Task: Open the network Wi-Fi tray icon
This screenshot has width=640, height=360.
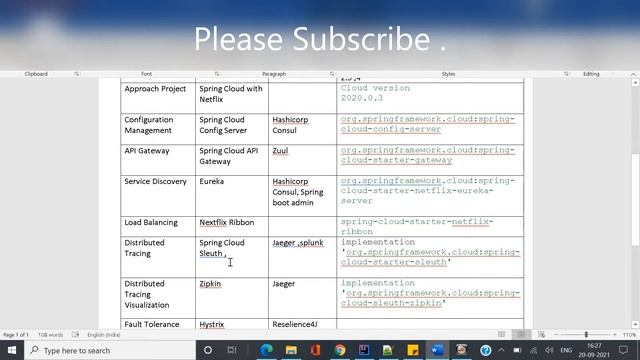Action: [533, 350]
